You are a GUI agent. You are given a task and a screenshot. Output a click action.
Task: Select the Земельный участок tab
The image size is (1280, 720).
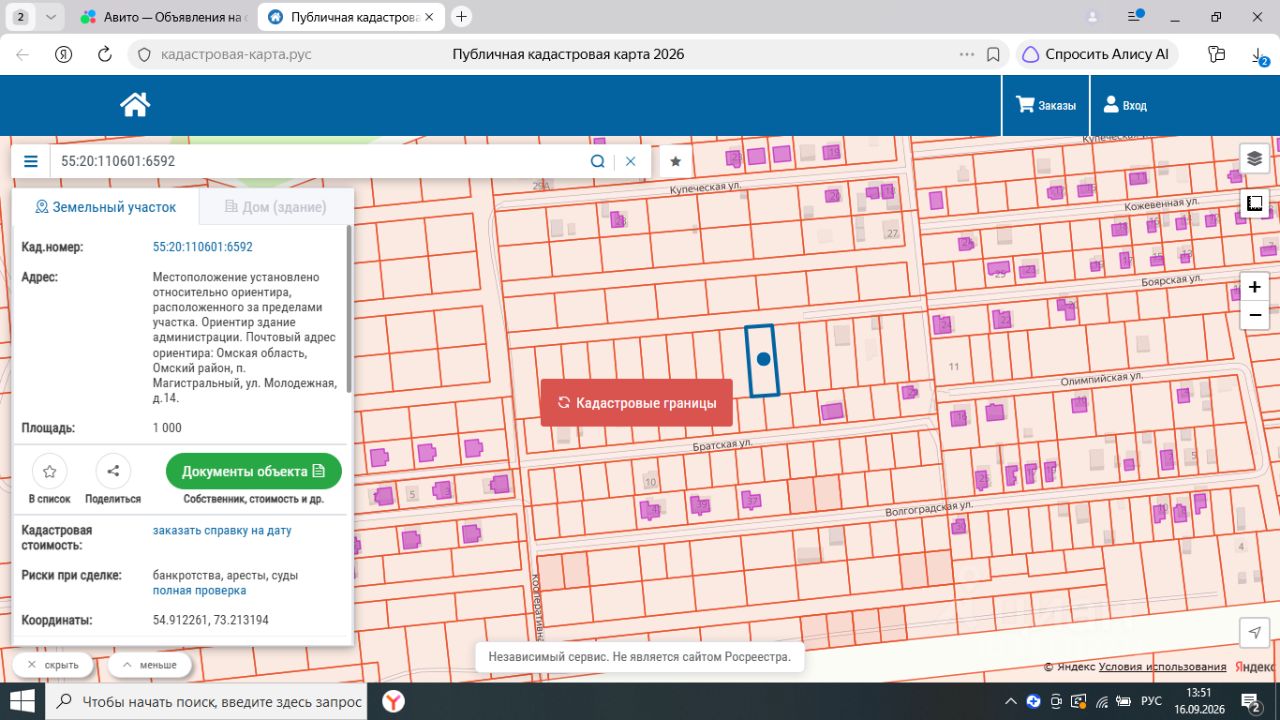coord(106,207)
